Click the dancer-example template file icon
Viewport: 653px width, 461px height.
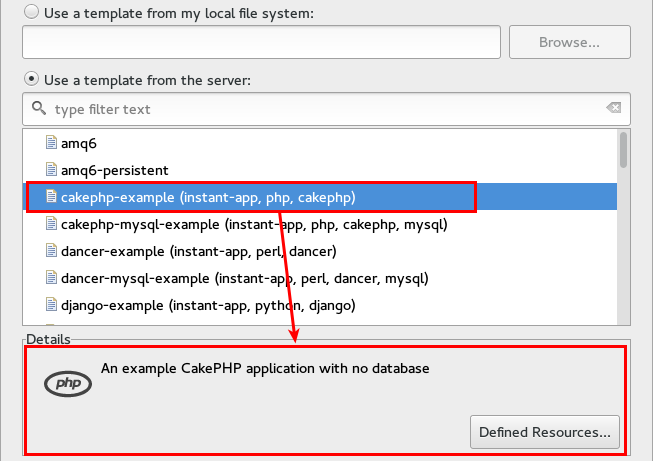coord(51,251)
